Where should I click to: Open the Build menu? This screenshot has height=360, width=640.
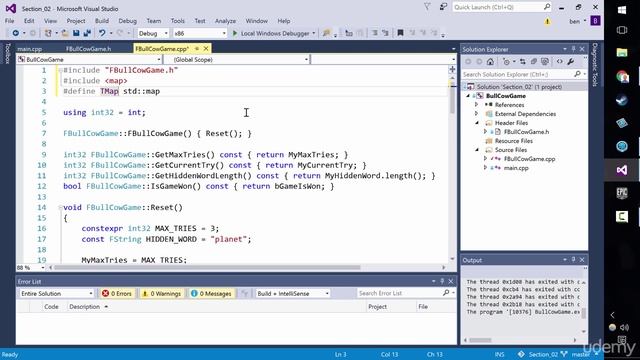coord(102,21)
